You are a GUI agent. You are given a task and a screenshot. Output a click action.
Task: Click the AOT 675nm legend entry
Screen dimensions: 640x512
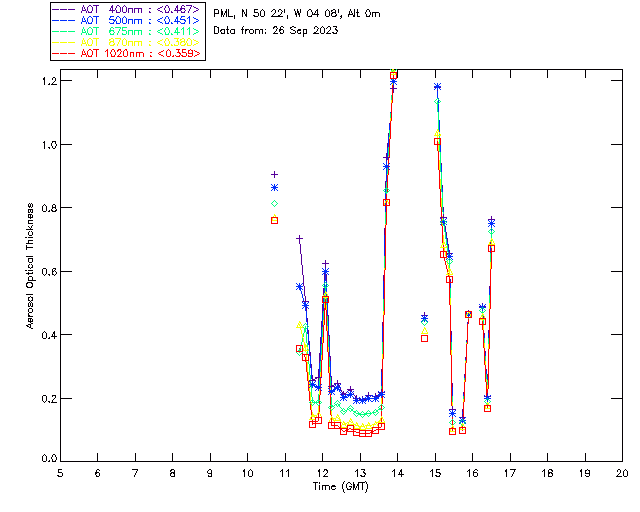[x=127, y=31]
